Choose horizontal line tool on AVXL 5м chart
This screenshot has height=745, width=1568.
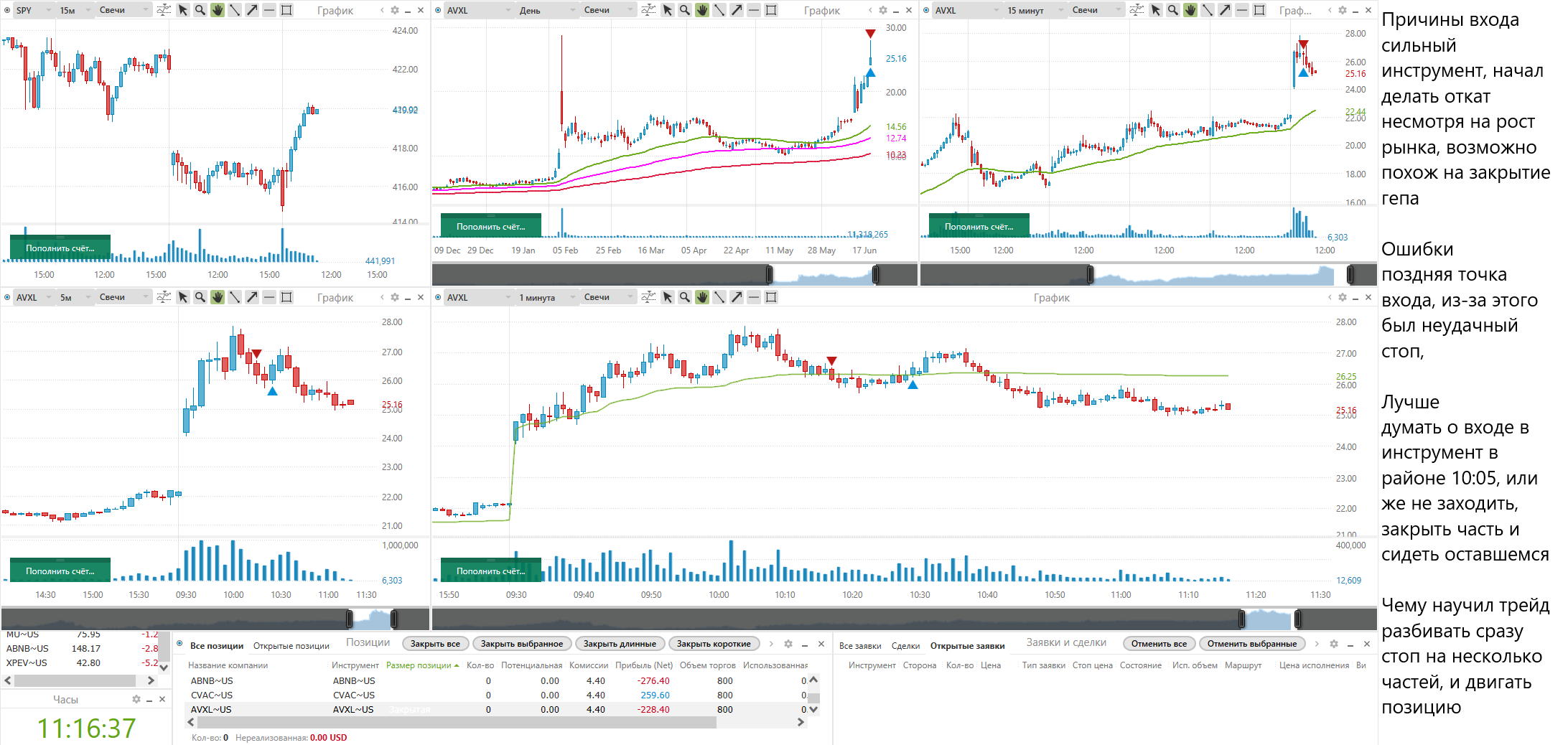point(269,297)
